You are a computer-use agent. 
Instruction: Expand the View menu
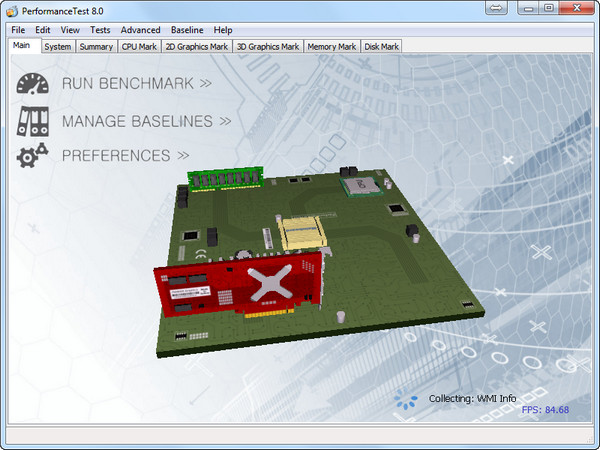(70, 30)
